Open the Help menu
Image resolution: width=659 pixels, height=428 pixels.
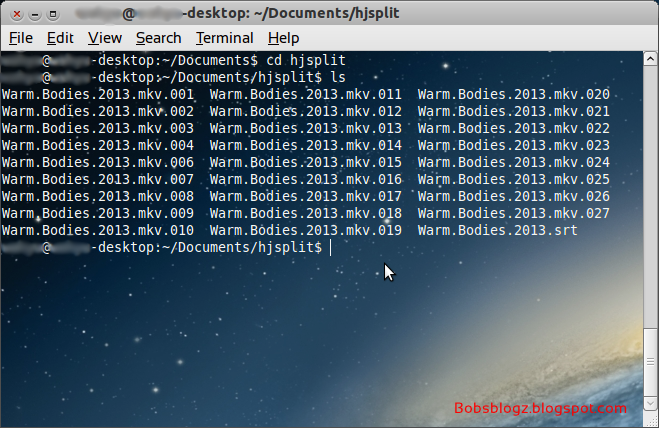[283, 38]
